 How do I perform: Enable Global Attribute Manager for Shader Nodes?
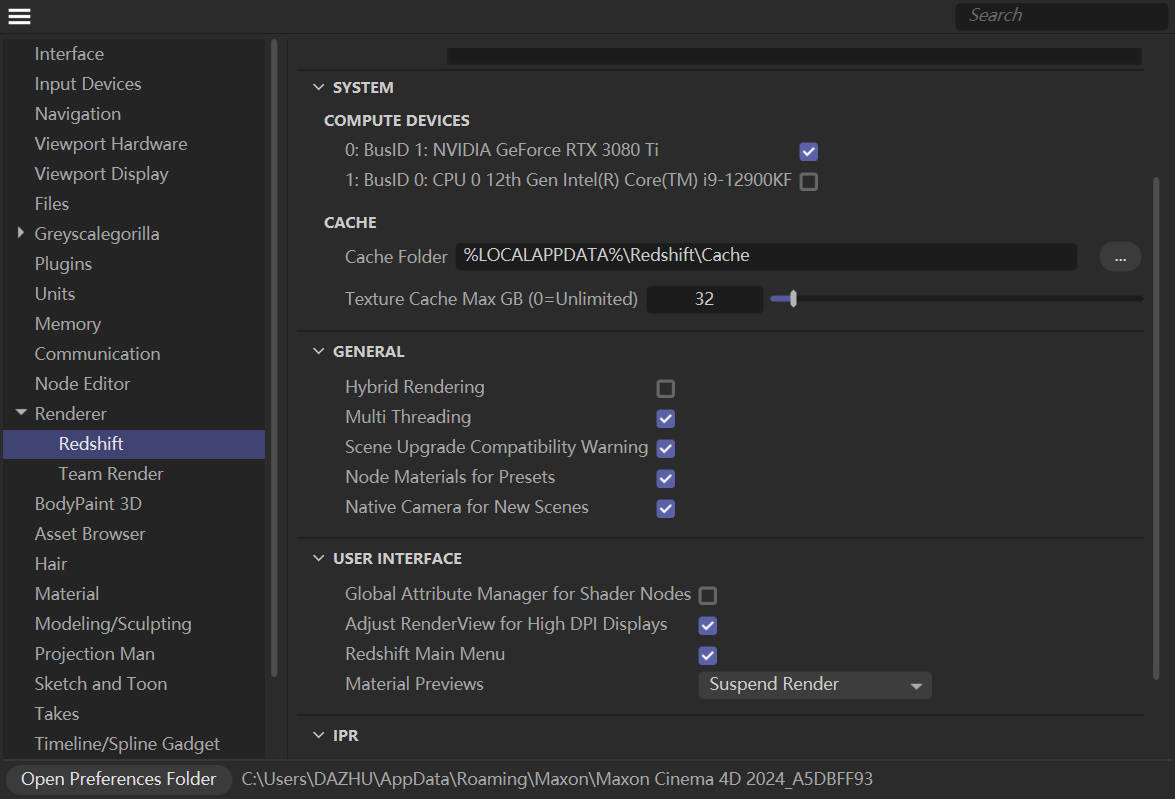coord(707,594)
